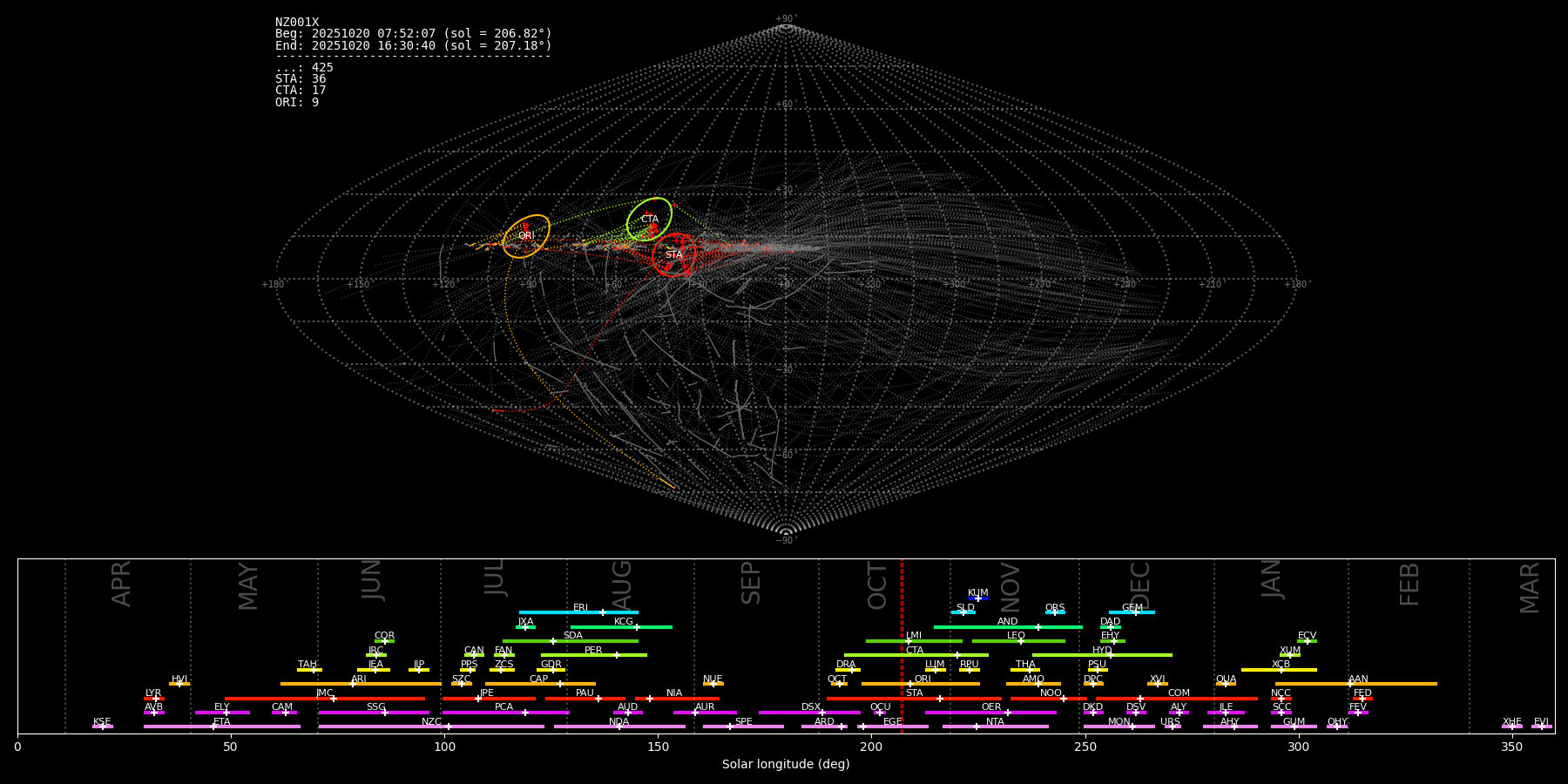The width and height of the screenshot is (1568, 784).
Task: Click the XCB shower label
Action: click(x=1281, y=665)
